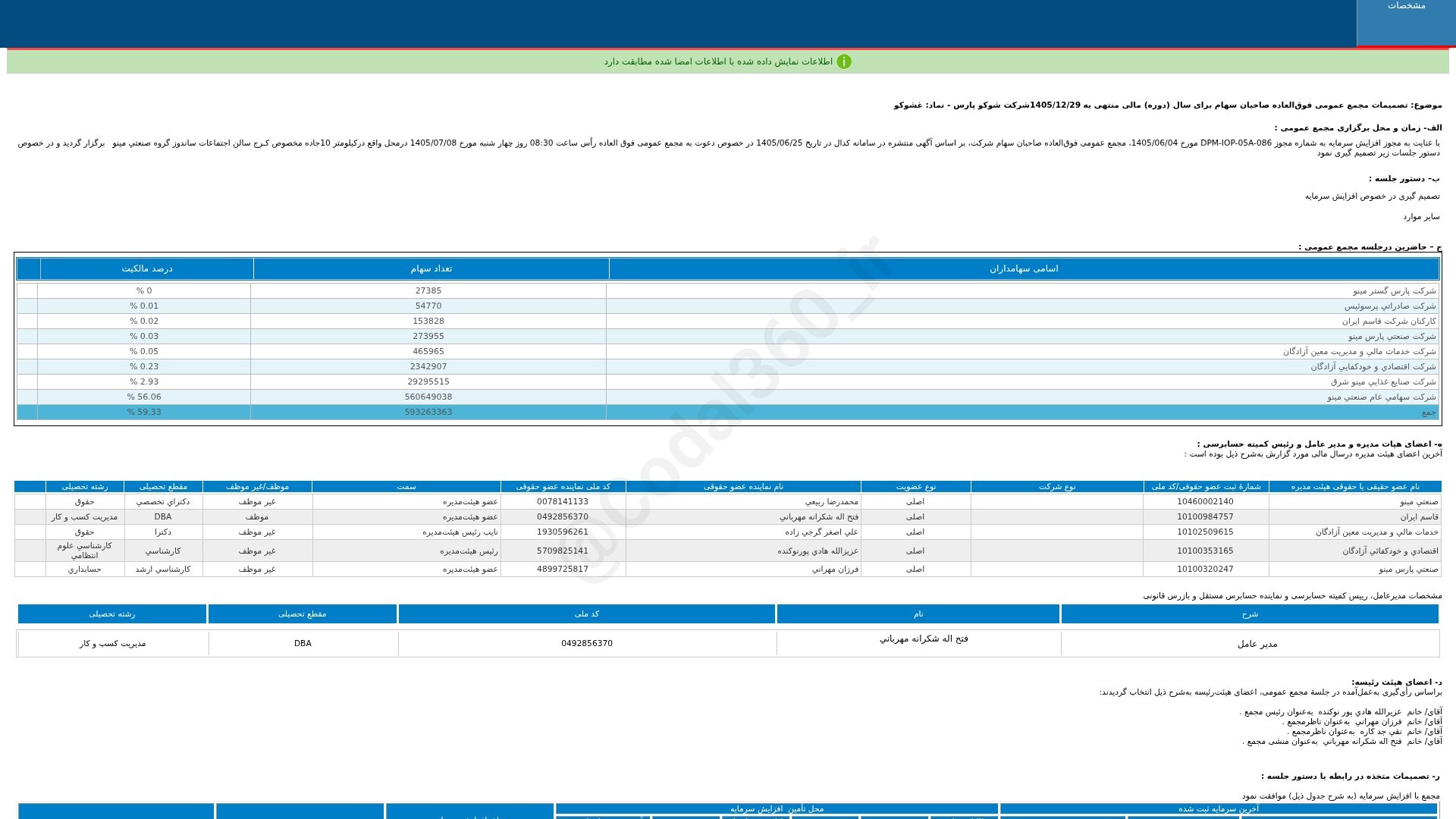
Task: Select share count 29295515
Action: 428,381
